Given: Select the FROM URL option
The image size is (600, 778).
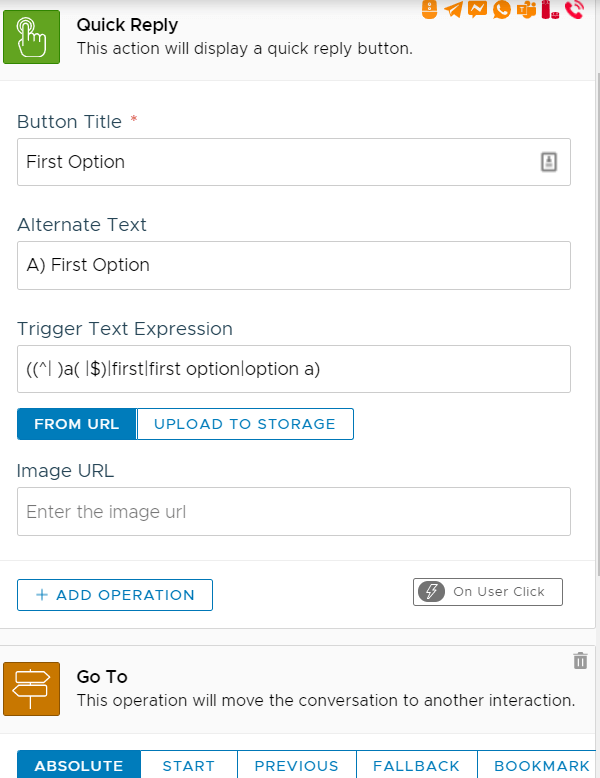Looking at the screenshot, I should point(77,424).
